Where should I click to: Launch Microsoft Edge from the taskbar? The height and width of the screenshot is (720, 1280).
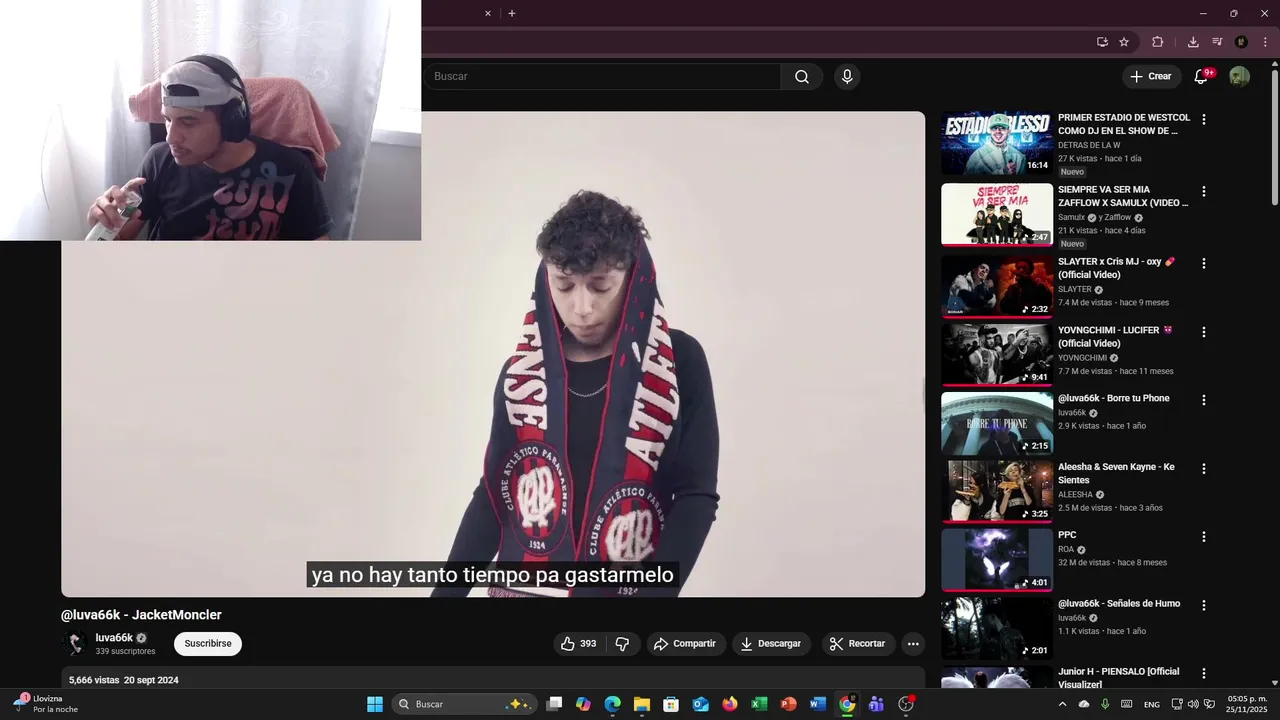(x=612, y=704)
